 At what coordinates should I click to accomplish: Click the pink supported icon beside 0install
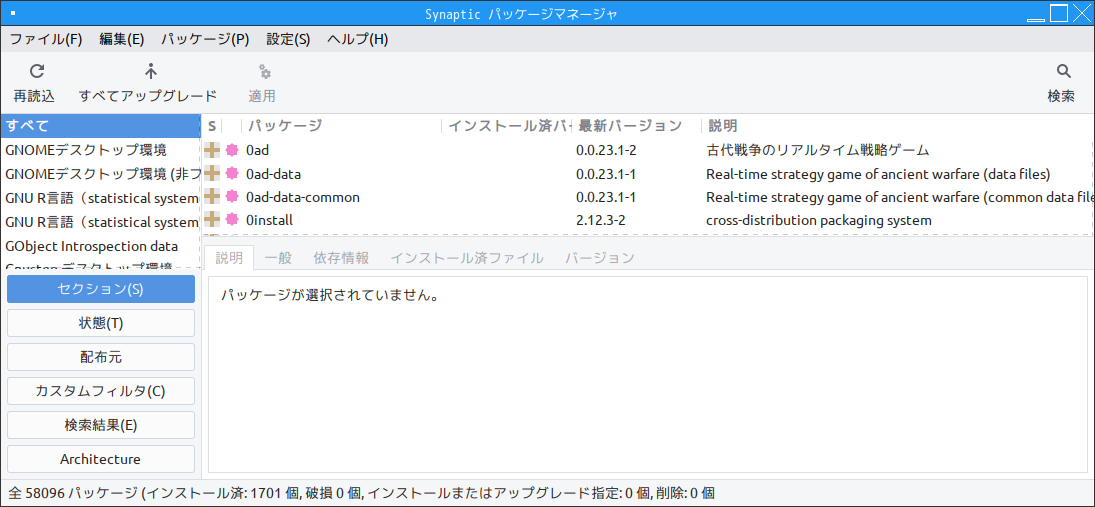coord(232,220)
